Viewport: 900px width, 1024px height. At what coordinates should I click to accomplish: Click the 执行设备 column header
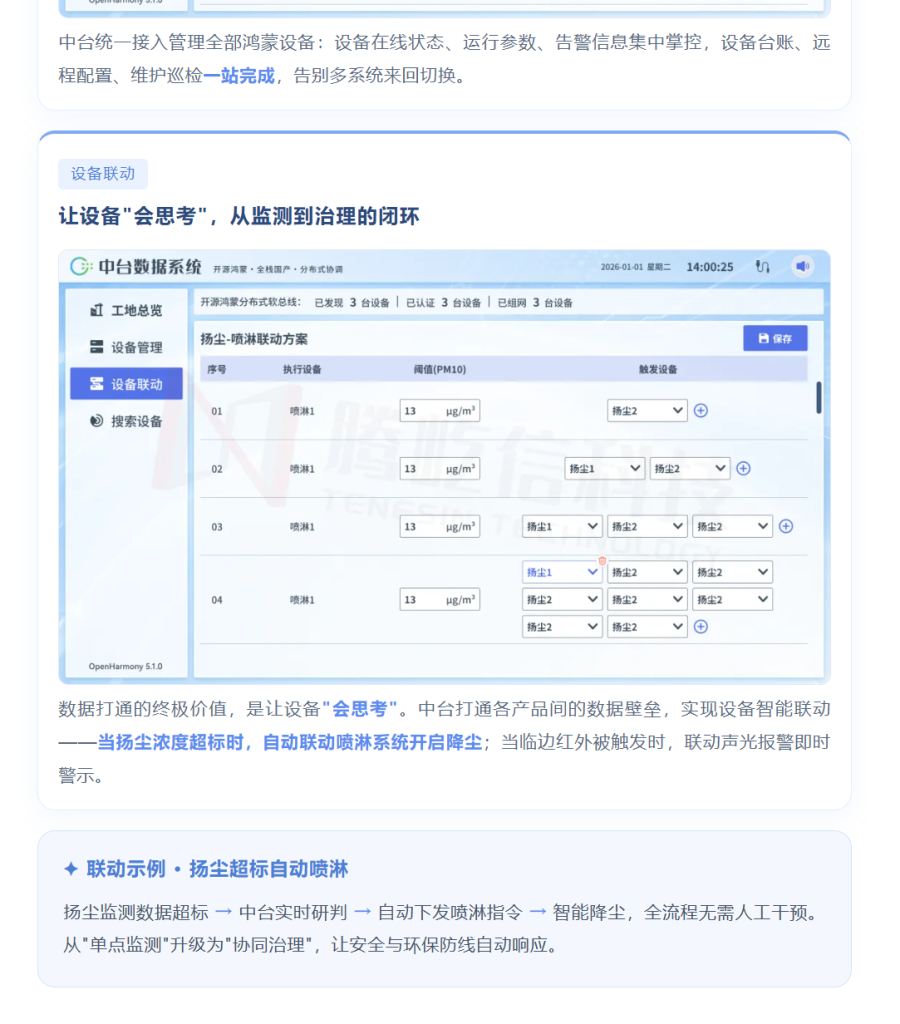click(302, 370)
